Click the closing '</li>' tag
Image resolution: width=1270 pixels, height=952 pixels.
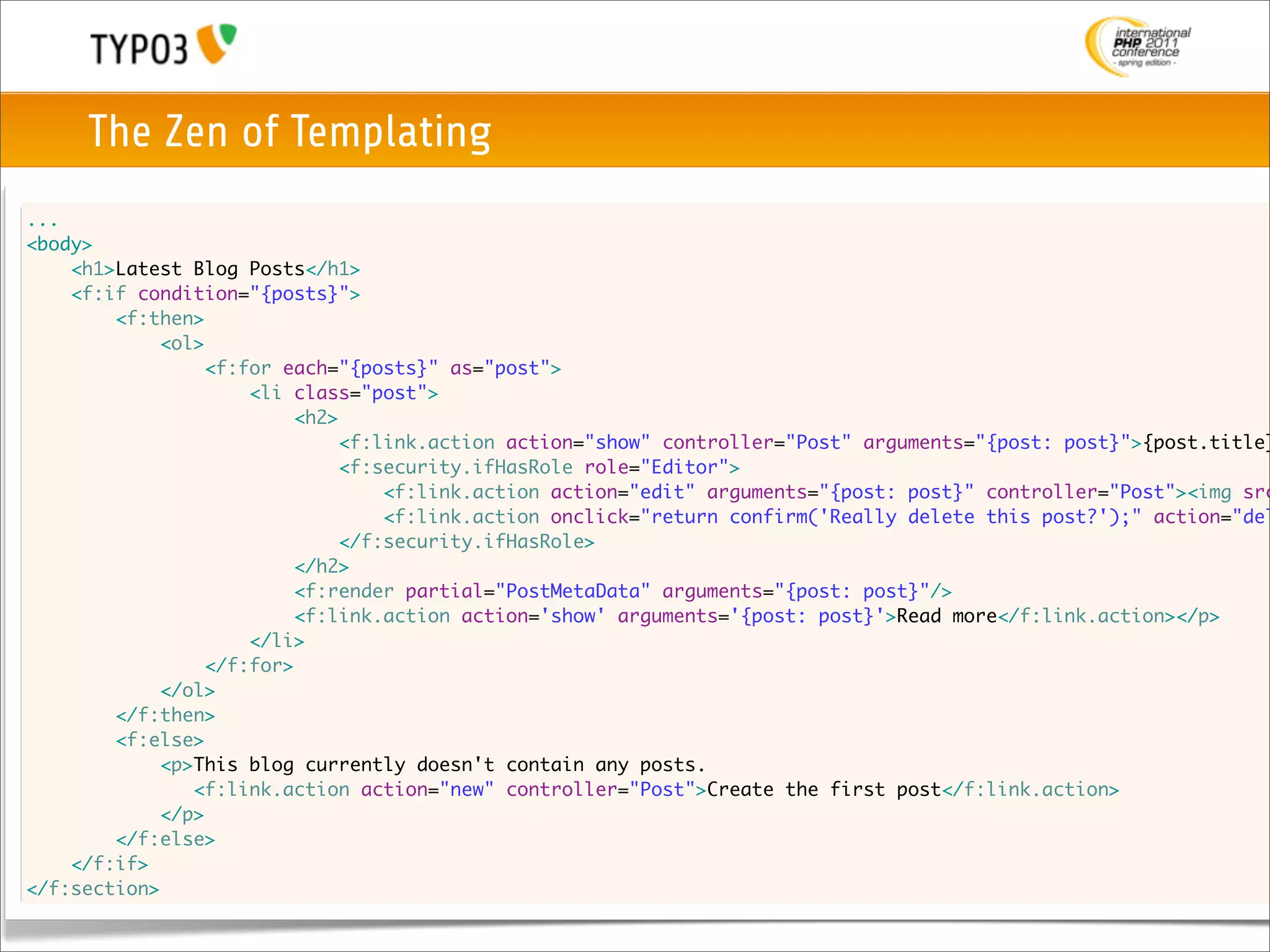tap(277, 641)
